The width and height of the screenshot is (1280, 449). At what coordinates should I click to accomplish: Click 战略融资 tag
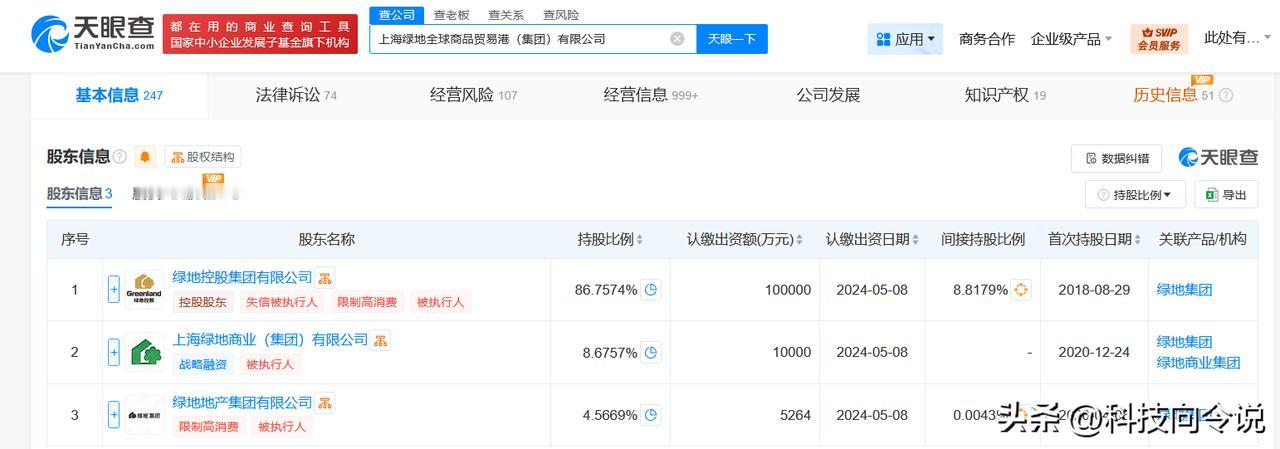[x=203, y=364]
